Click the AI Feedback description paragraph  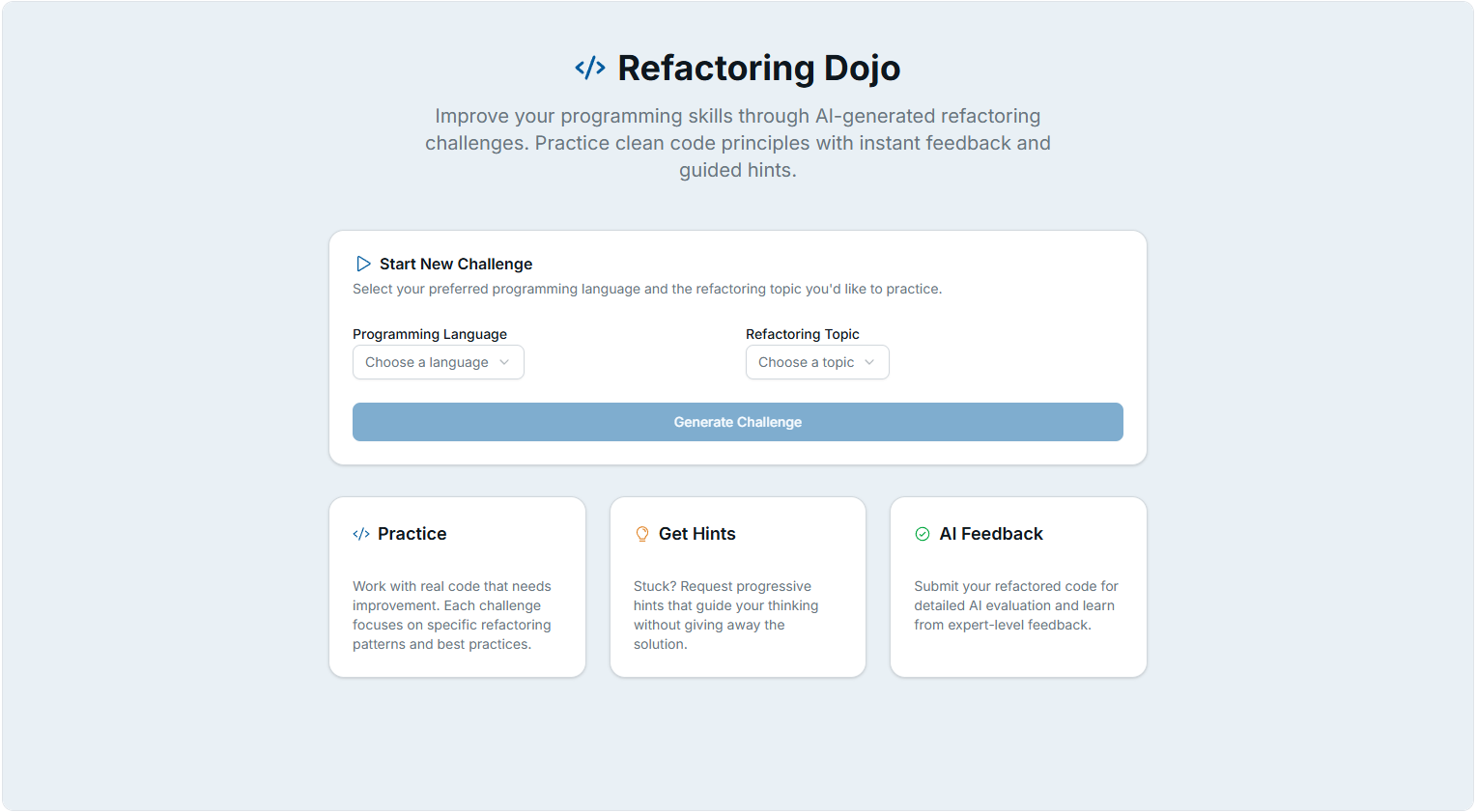[1015, 605]
